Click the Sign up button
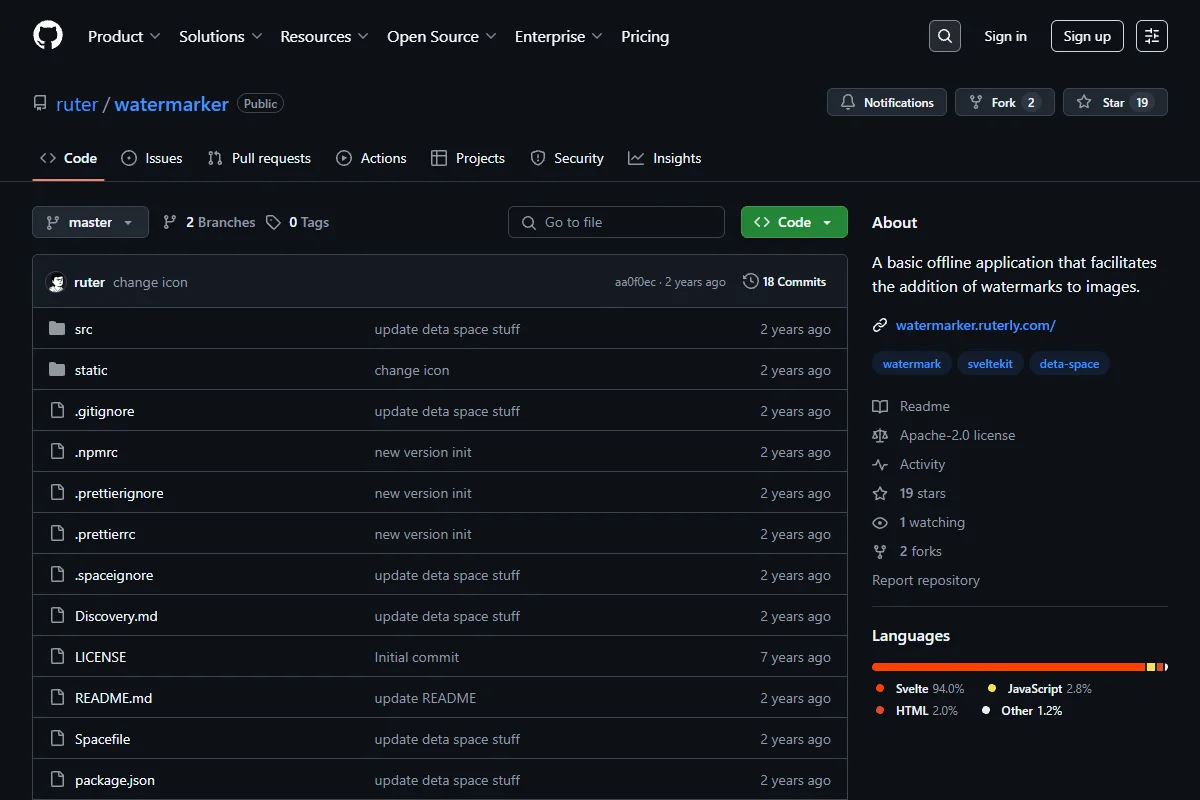Screen dimensions: 1200x800 click(1087, 36)
